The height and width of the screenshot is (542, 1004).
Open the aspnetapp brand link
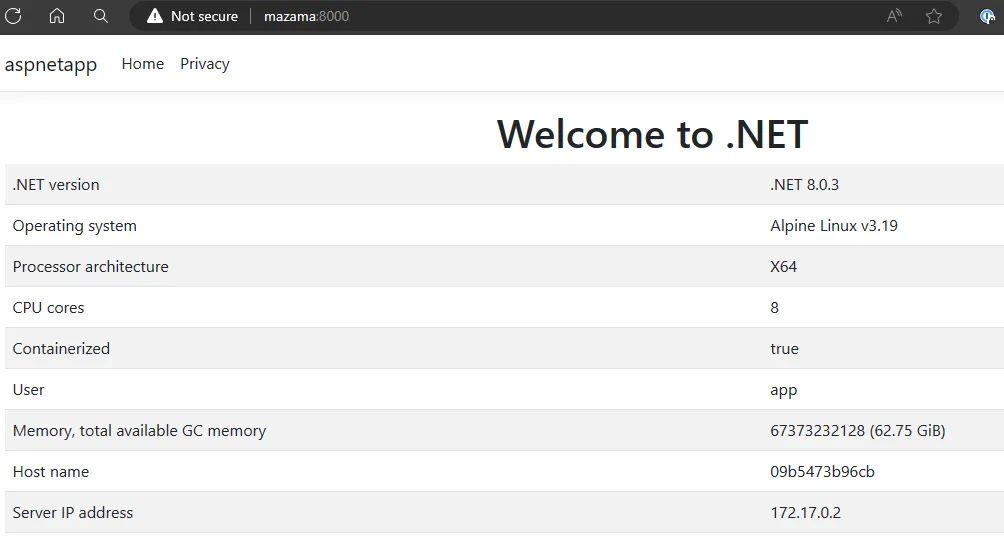pyautogui.click(x=51, y=65)
